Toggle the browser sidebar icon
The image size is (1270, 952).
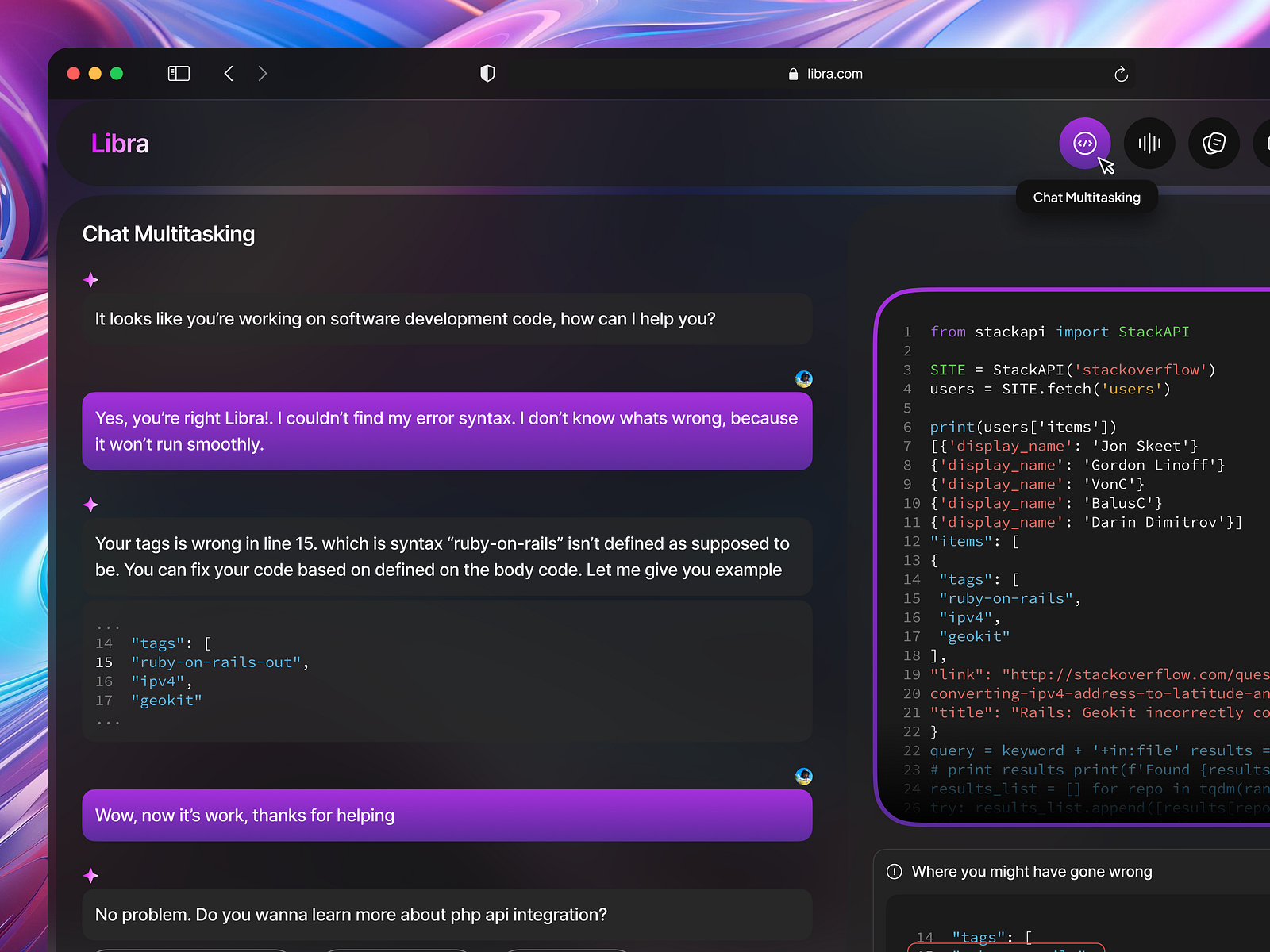click(179, 74)
